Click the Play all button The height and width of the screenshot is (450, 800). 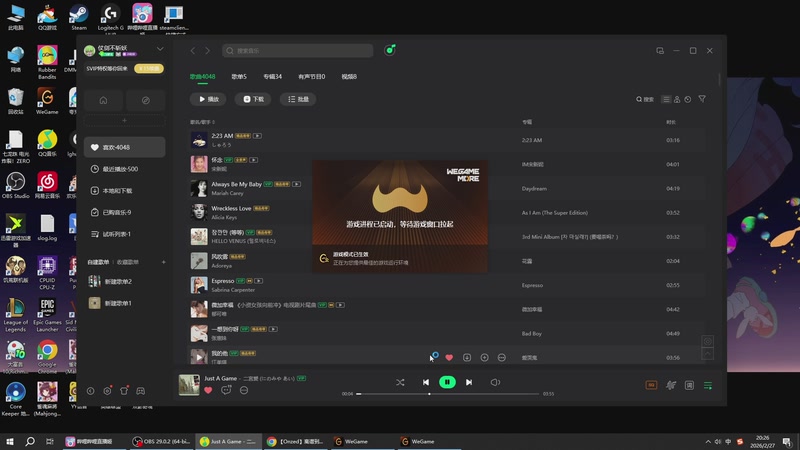pyautogui.click(x=208, y=99)
